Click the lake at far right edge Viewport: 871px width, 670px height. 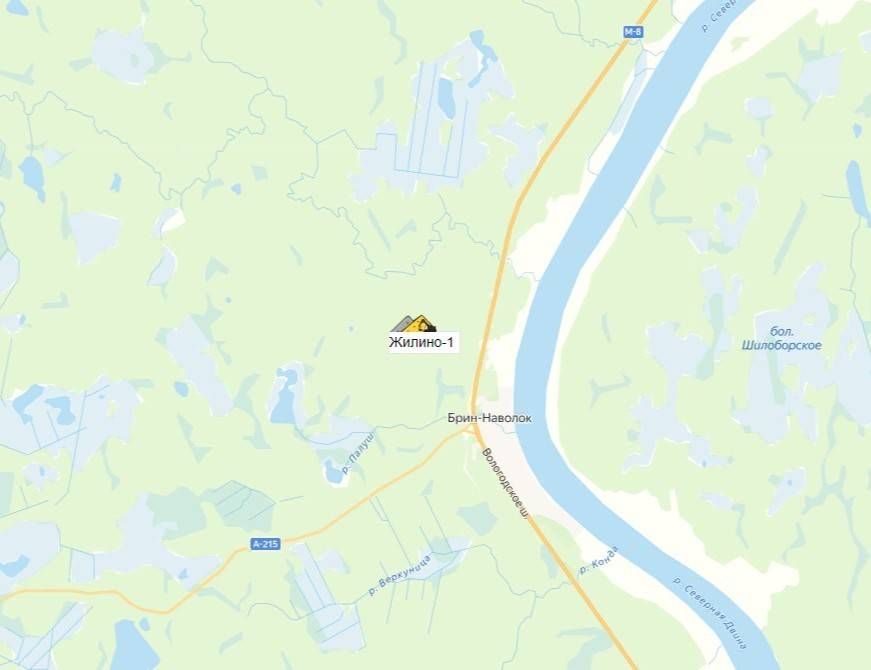[x=858, y=191]
